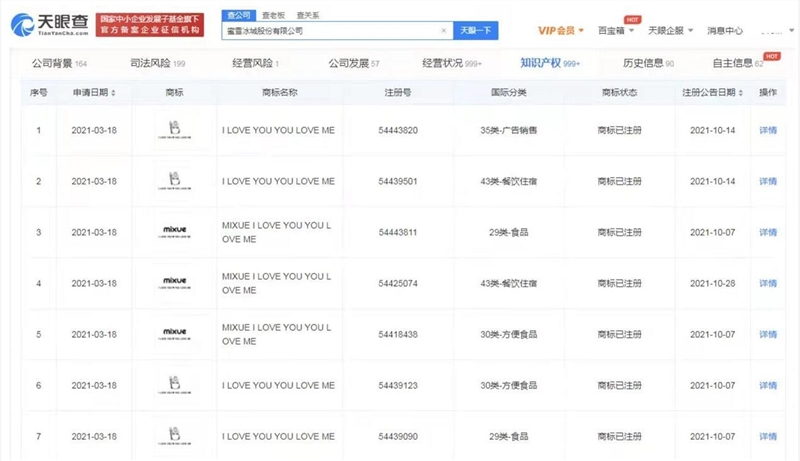Open trademark image in row 1

coord(174,130)
